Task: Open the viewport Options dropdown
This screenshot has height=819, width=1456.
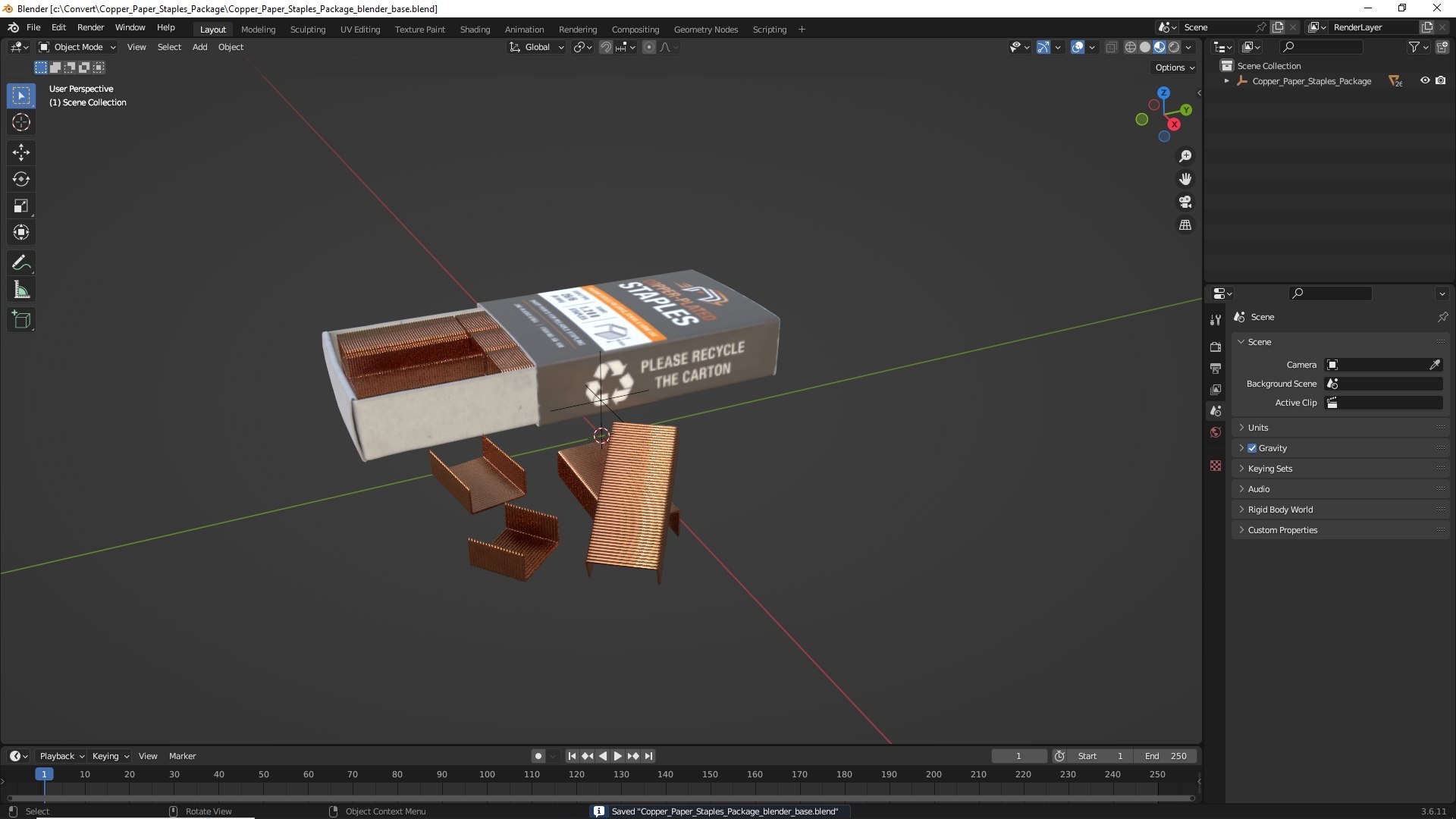Action: (x=1175, y=67)
